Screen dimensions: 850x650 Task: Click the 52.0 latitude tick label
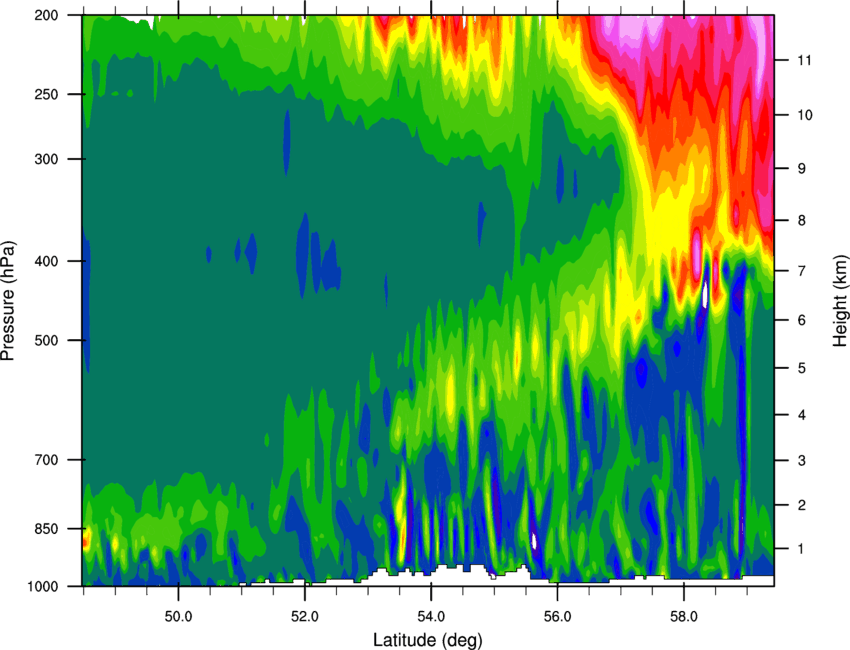305,617
